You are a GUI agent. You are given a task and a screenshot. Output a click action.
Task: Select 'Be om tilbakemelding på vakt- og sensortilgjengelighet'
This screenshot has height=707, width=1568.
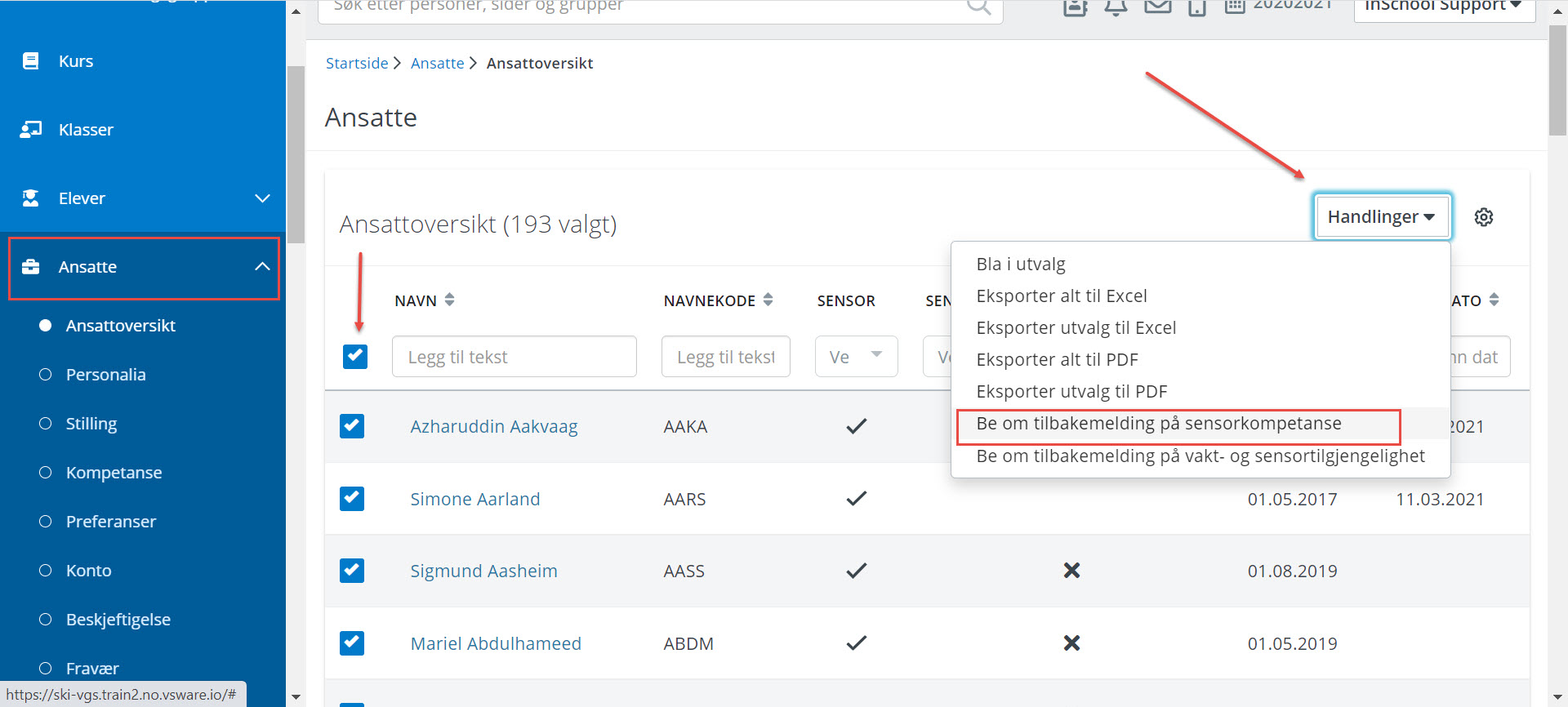click(x=1200, y=456)
